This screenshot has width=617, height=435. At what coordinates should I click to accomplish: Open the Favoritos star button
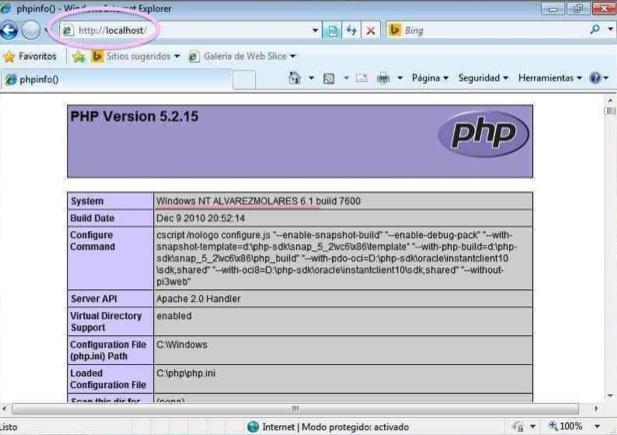31,56
